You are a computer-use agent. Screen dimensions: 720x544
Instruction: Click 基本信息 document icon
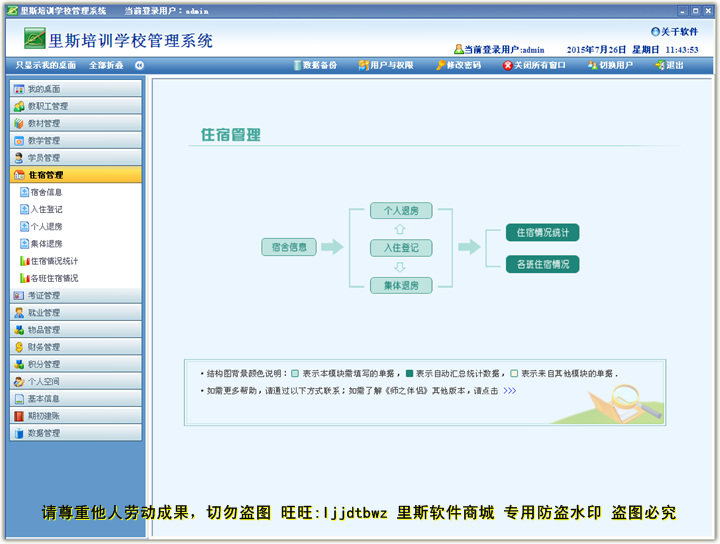(x=19, y=398)
